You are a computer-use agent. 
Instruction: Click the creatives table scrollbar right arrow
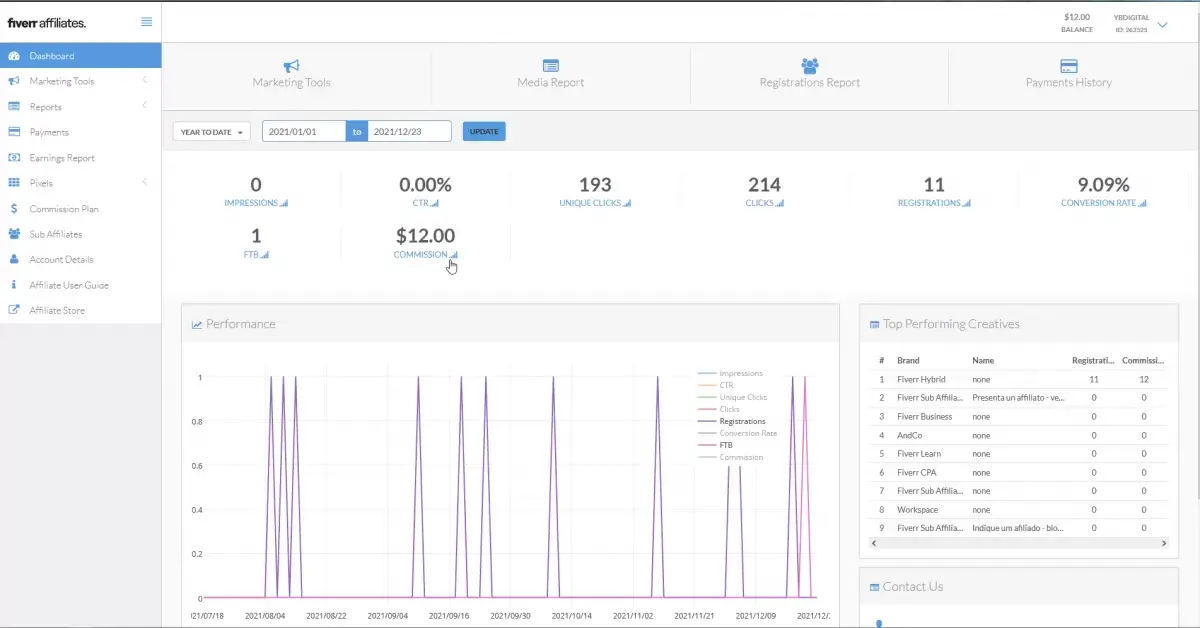1163,543
